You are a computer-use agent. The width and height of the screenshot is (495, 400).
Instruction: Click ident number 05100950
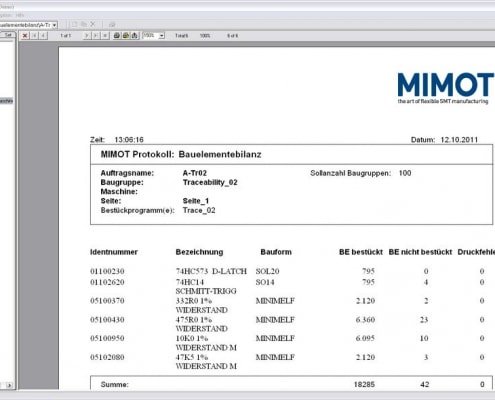point(107,338)
